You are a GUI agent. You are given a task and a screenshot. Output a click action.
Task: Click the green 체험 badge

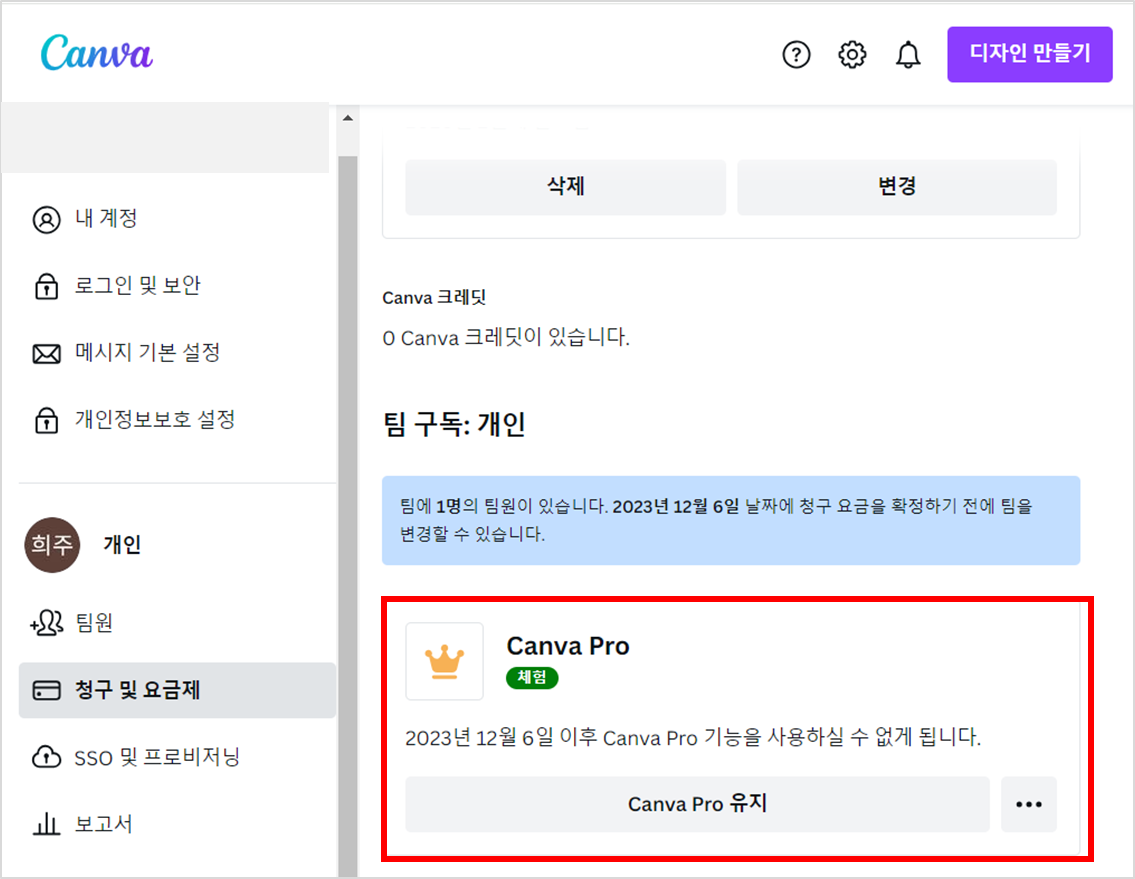pos(532,678)
